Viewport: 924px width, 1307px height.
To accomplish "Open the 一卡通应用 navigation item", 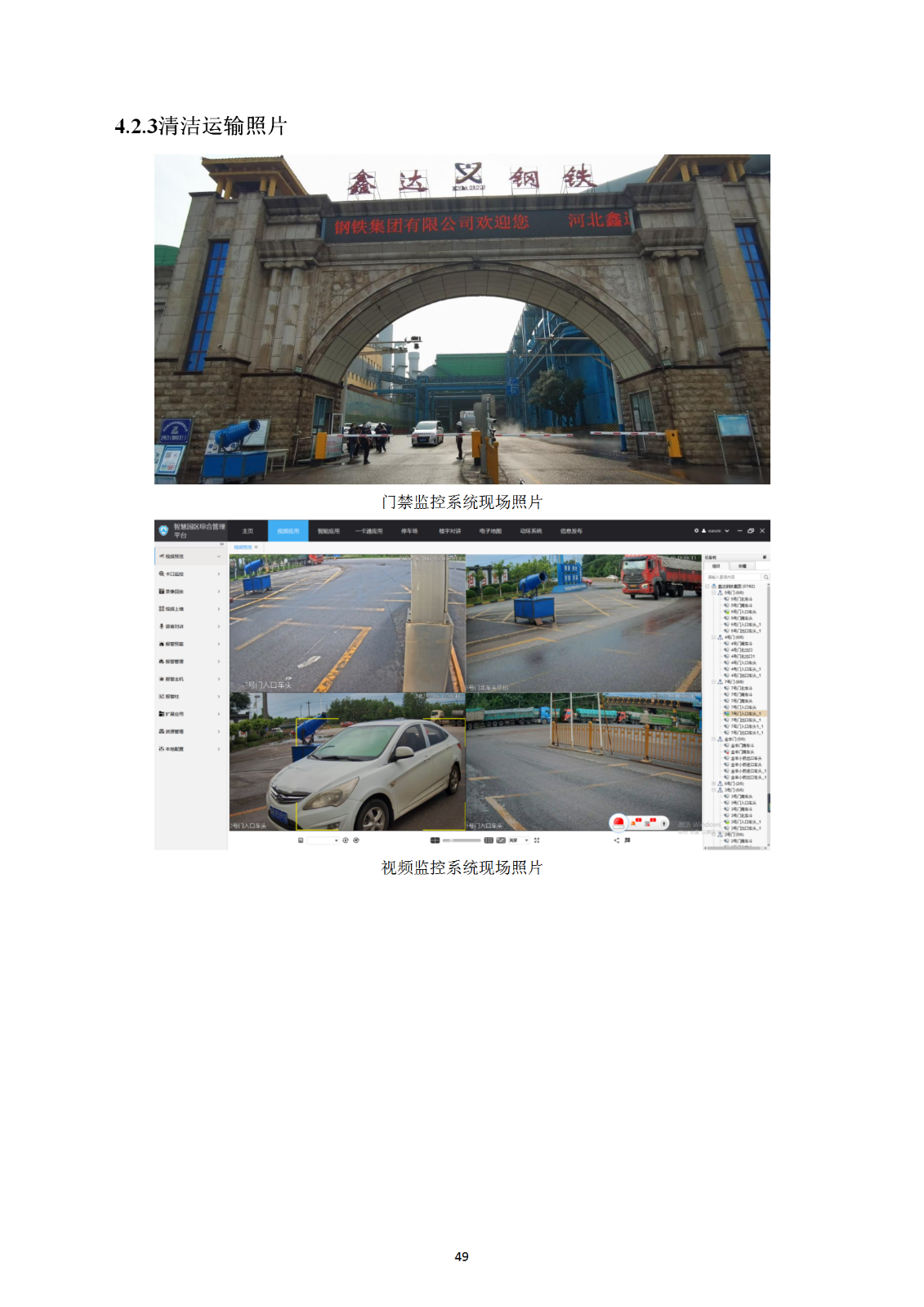I will pos(368,531).
